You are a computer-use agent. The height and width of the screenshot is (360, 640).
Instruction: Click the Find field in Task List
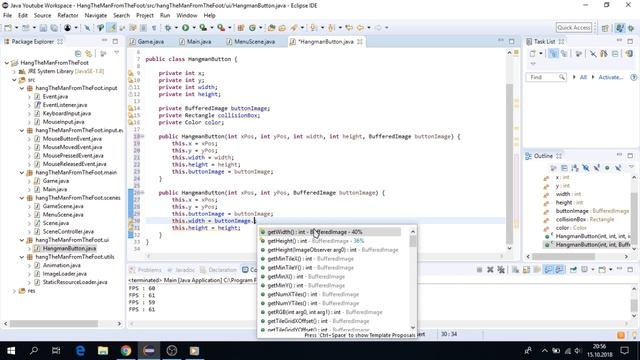[546, 77]
